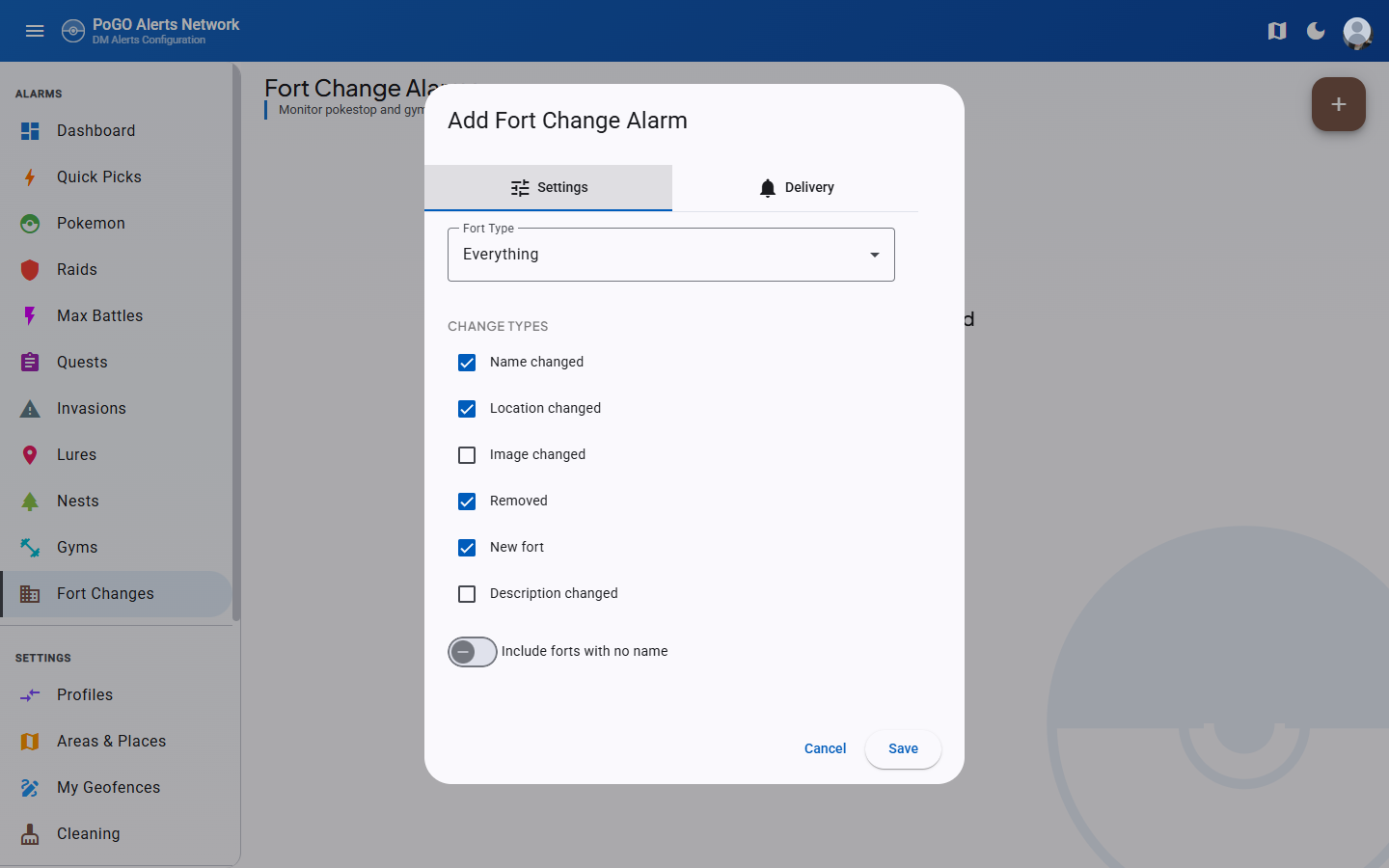Switch to the Delivery tab label

click(809, 187)
